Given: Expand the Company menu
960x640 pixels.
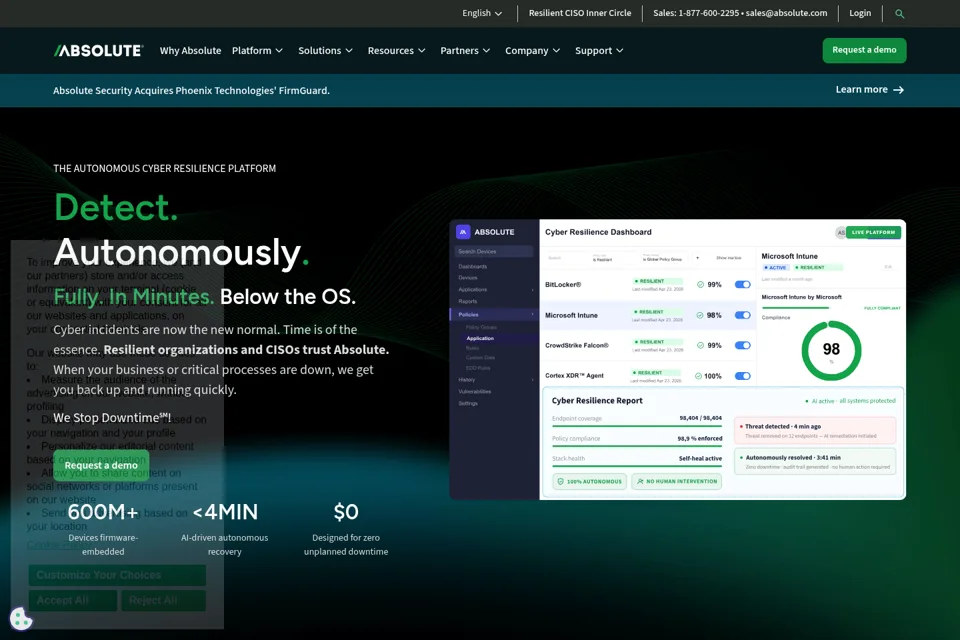Looking at the screenshot, I should tap(532, 51).
